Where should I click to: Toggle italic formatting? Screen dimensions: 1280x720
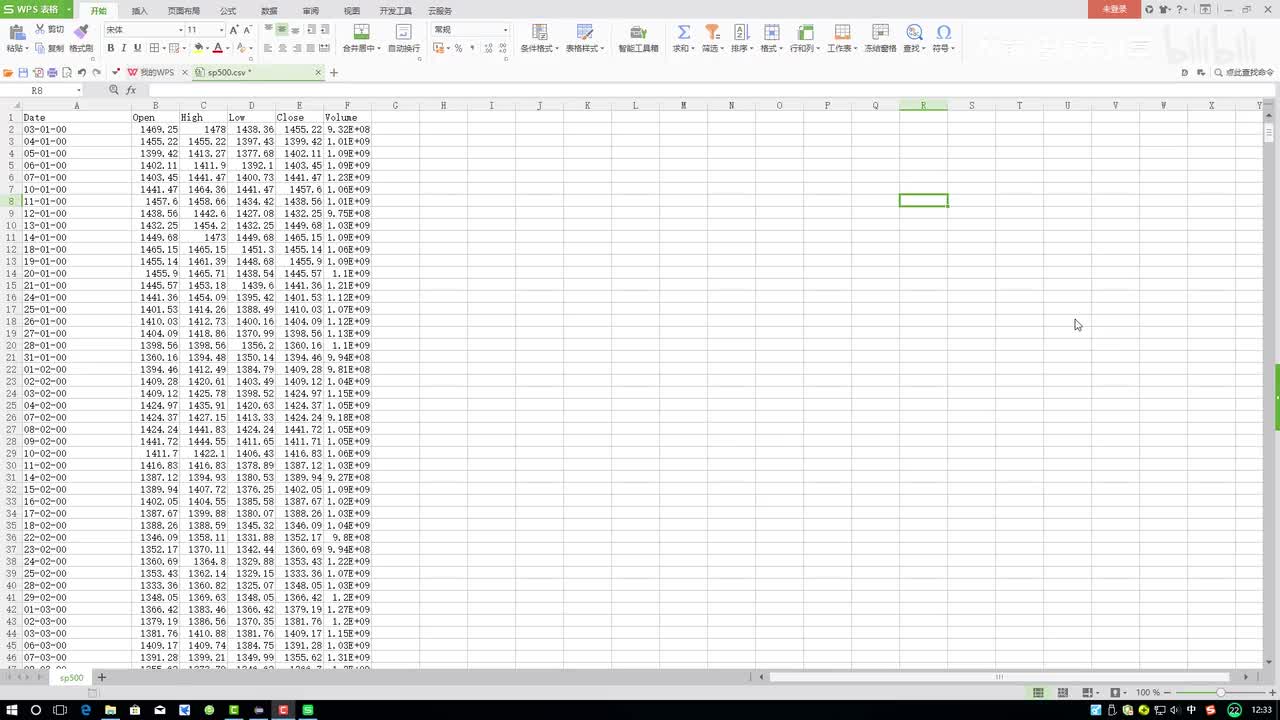124,48
